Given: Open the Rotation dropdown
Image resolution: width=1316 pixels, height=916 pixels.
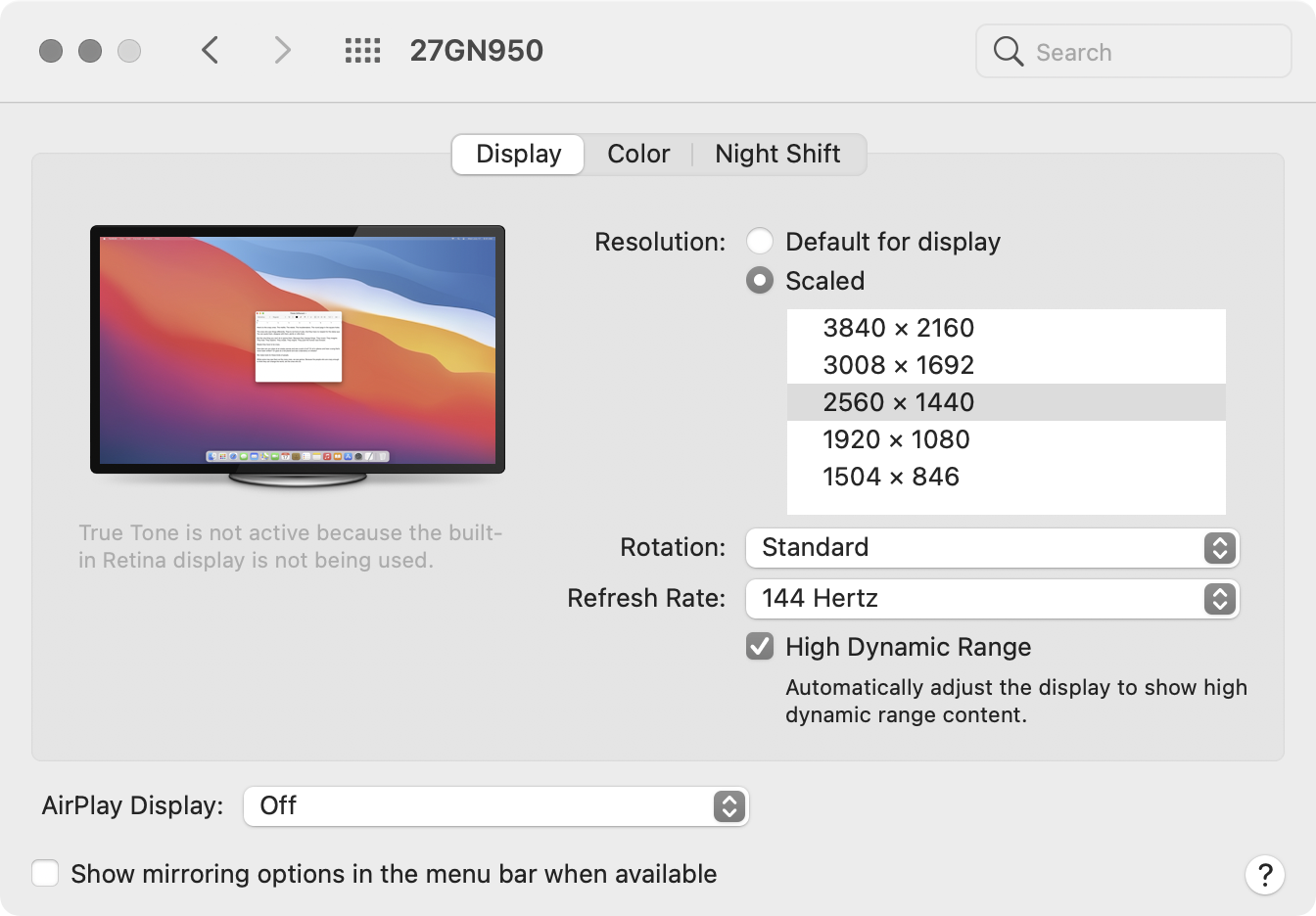Looking at the screenshot, I should tap(993, 547).
